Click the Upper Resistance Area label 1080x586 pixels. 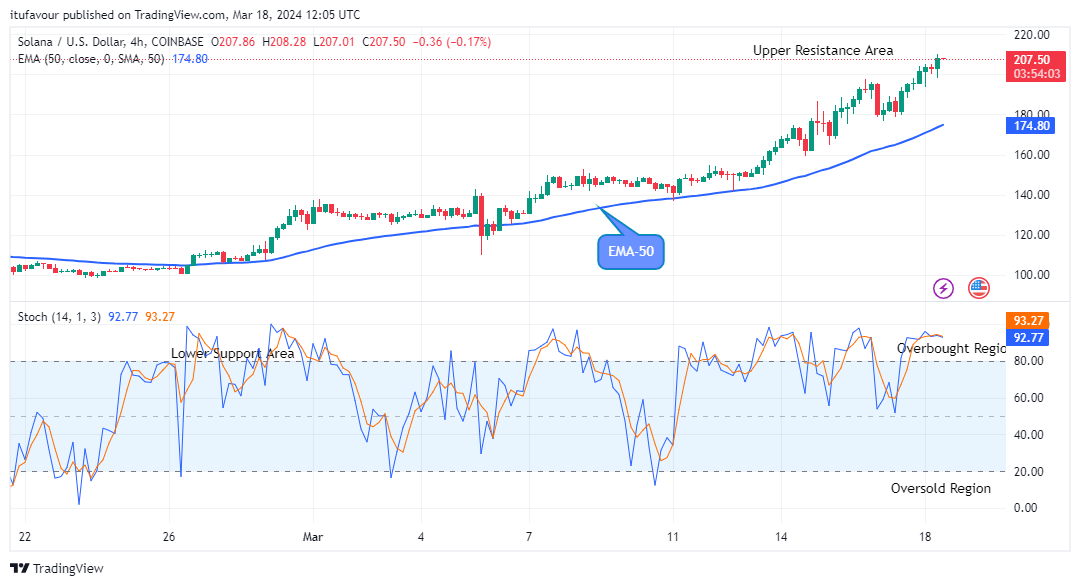click(x=822, y=50)
